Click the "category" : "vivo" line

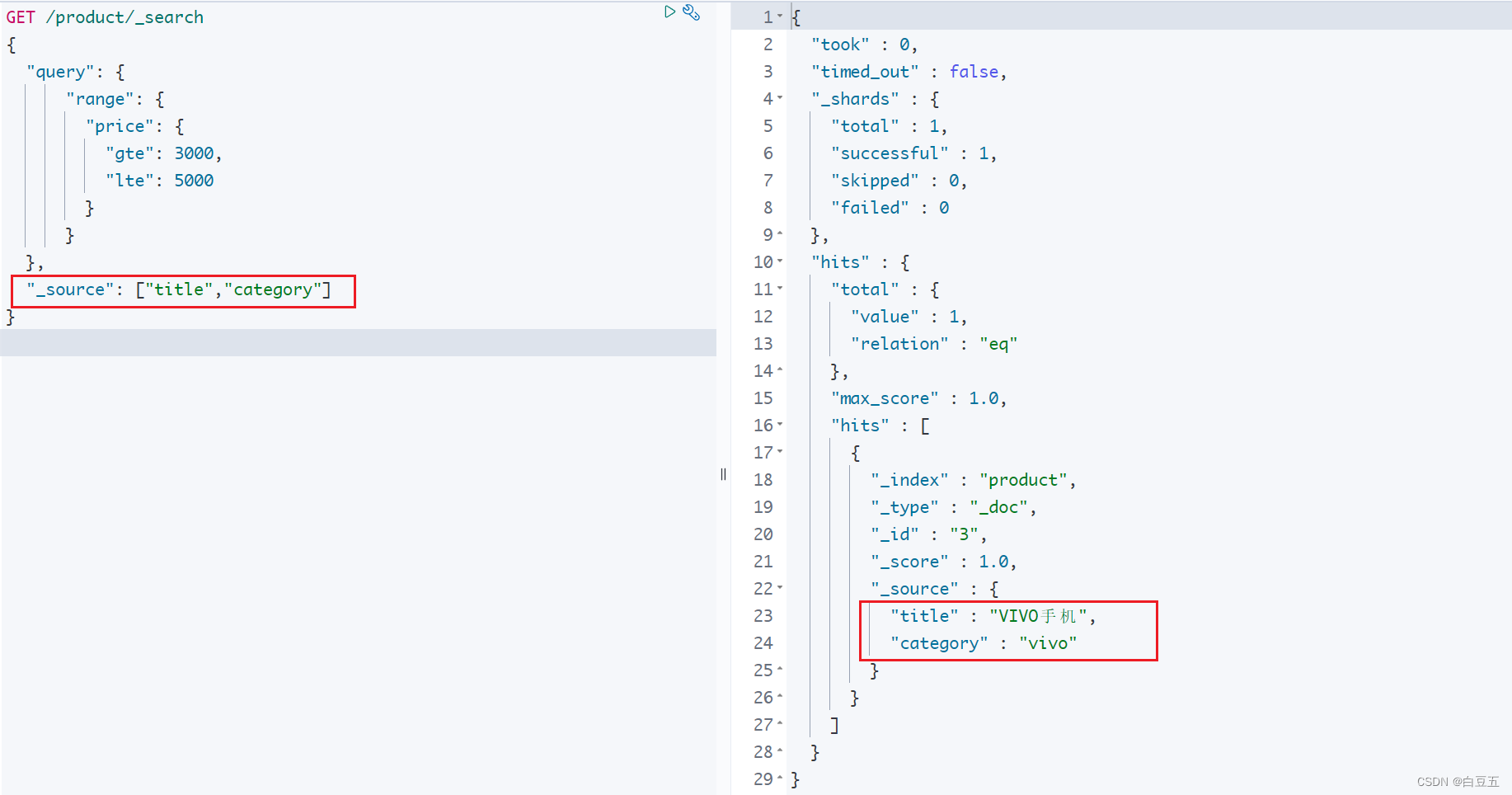tap(984, 643)
